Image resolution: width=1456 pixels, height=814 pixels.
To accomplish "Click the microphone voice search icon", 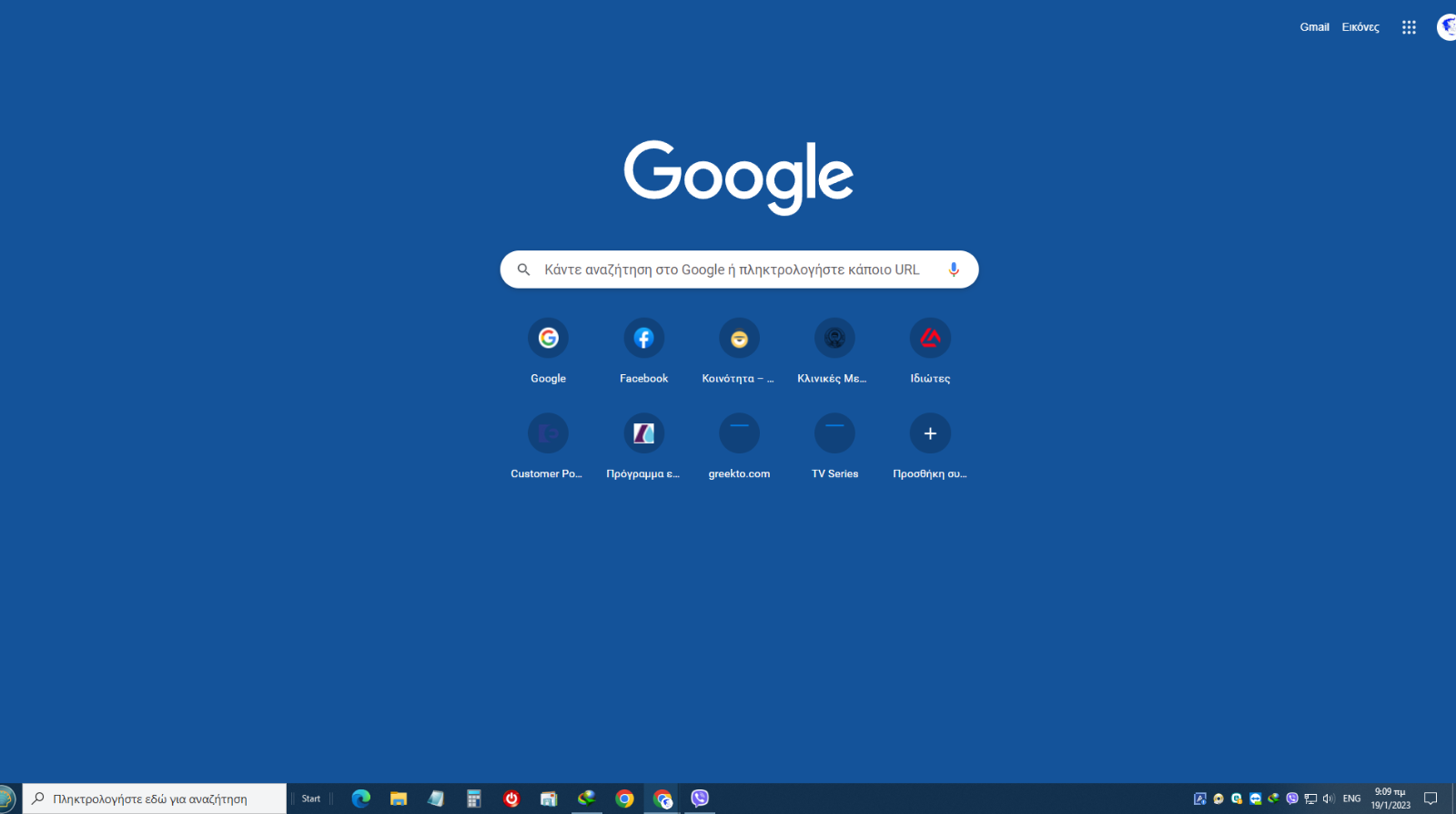I will pyautogui.click(x=954, y=270).
